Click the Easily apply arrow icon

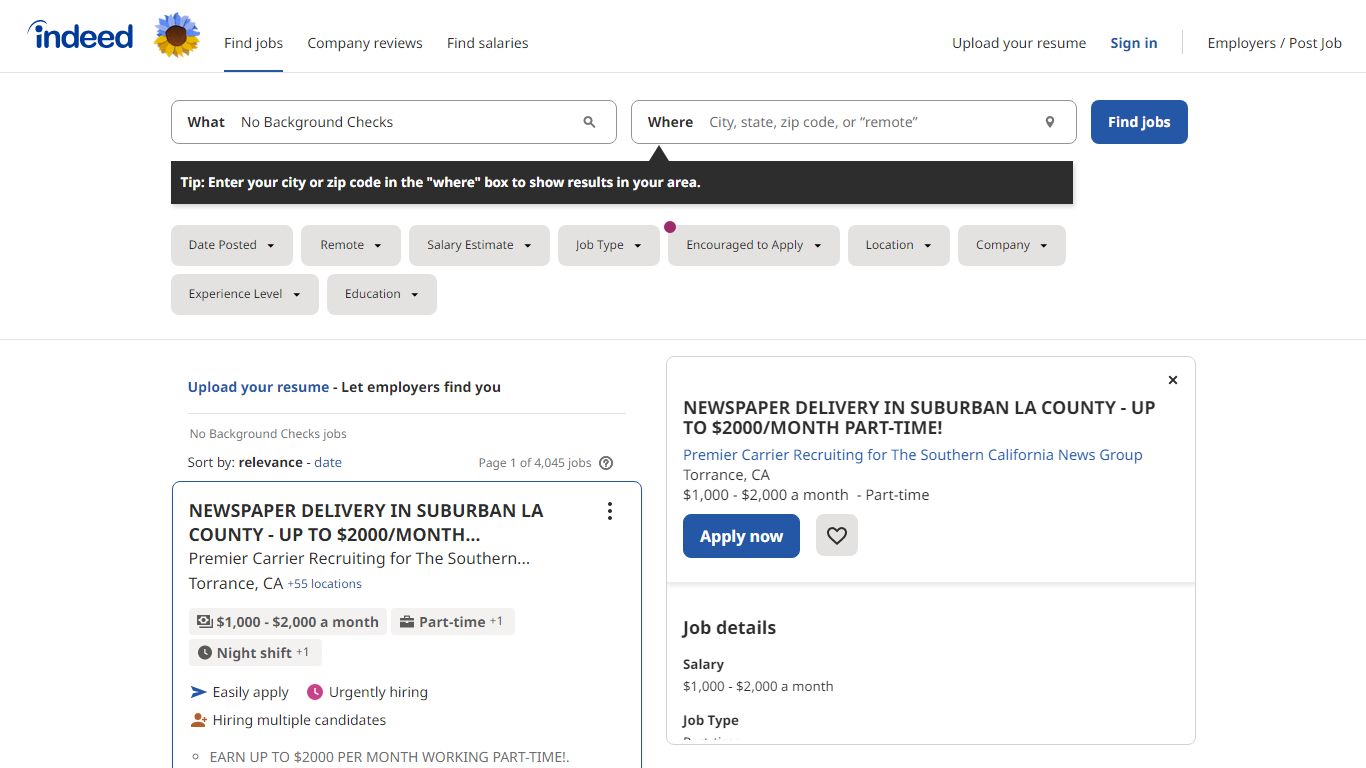198,692
